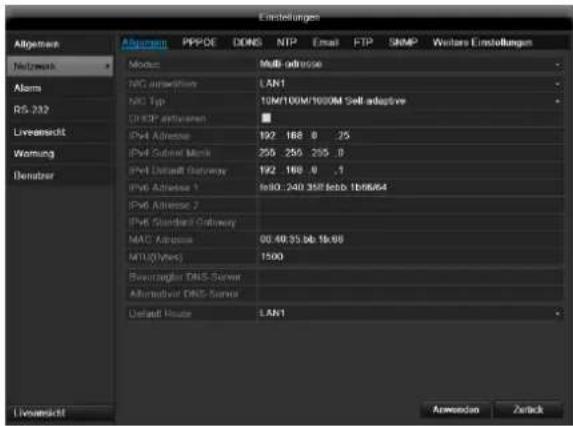
Task: Click the arrow next to Netzwerk
Action: [x=107, y=66]
